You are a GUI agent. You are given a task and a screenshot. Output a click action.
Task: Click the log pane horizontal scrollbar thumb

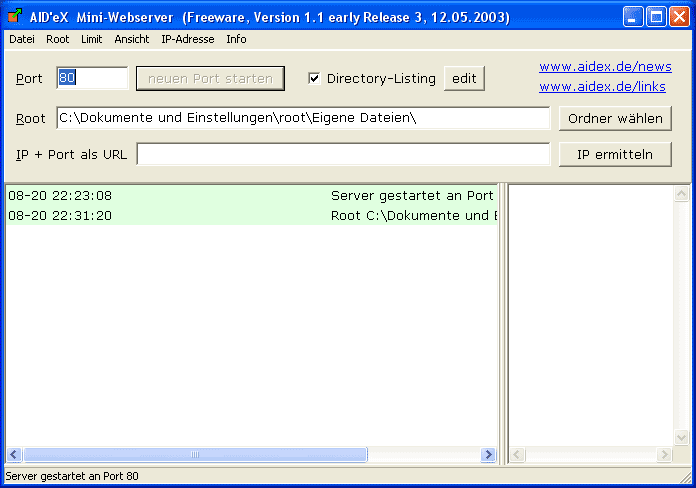(x=195, y=455)
